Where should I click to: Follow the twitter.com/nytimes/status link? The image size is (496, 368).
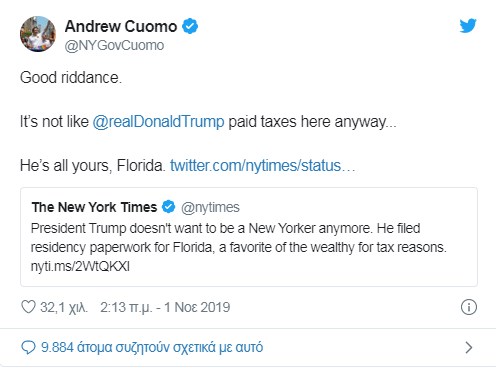click(x=262, y=166)
